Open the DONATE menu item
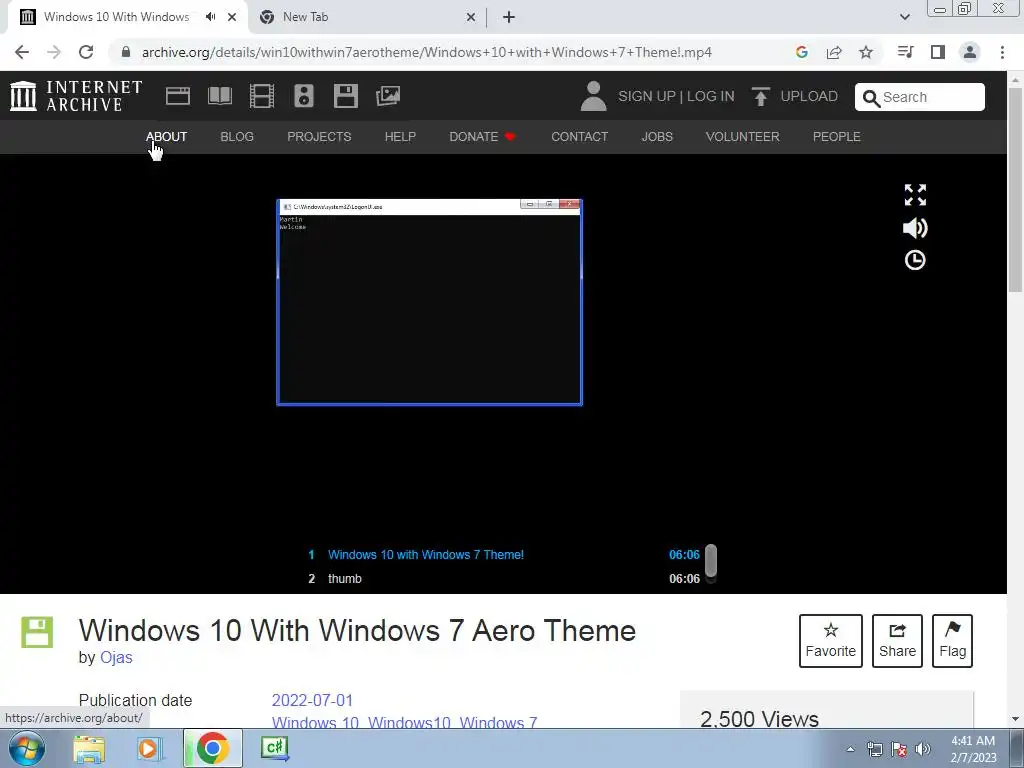This screenshot has height=768, width=1024. point(482,136)
